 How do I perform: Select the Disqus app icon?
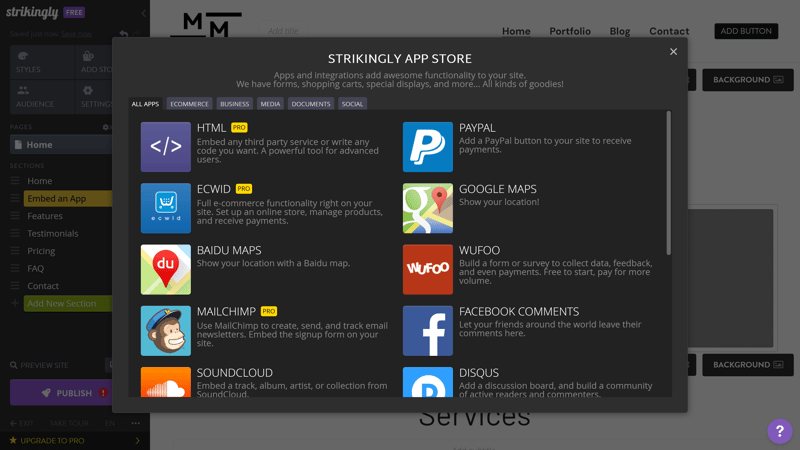click(428, 382)
